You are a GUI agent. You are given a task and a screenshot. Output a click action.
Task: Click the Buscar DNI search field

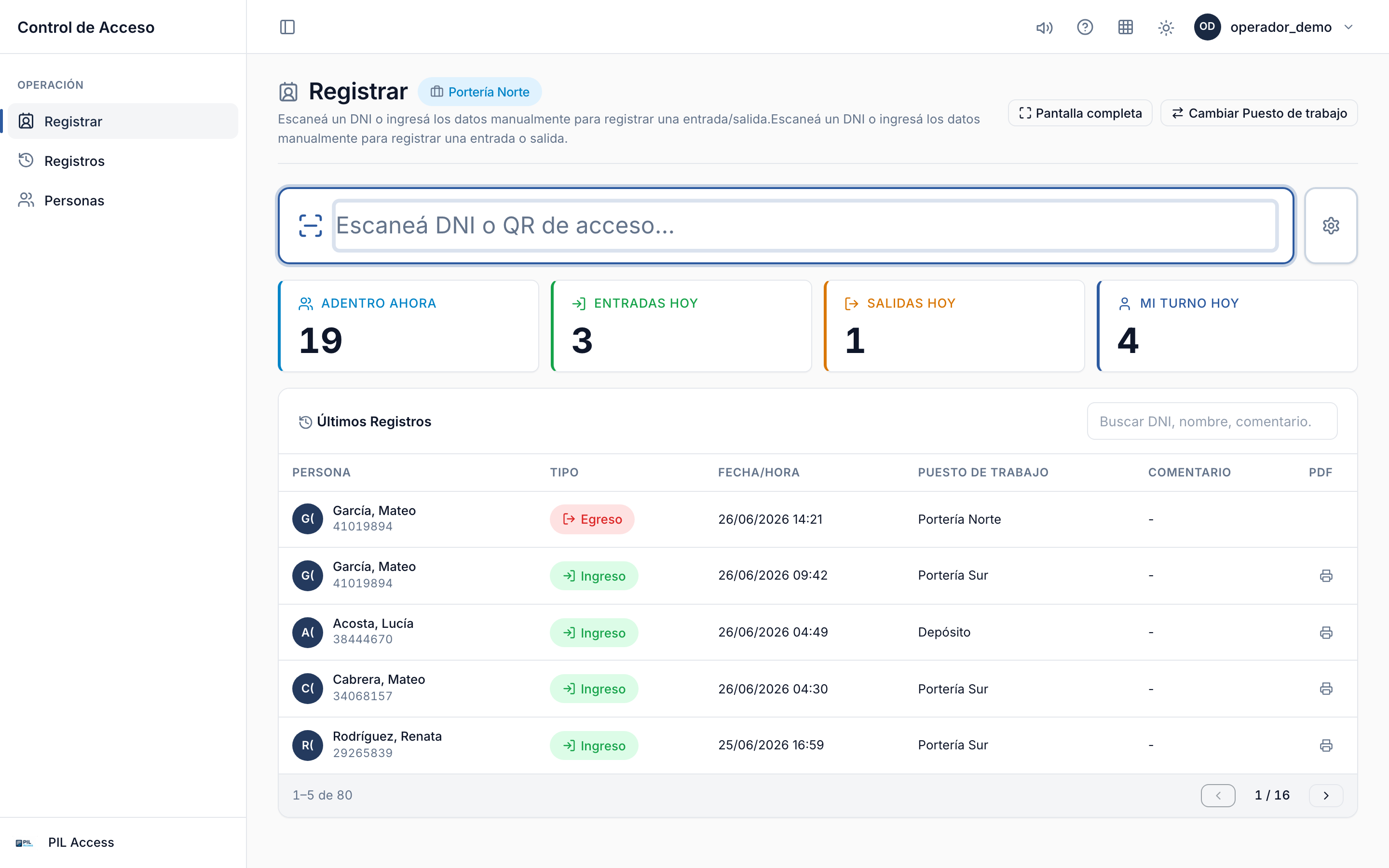pyautogui.click(x=1212, y=421)
